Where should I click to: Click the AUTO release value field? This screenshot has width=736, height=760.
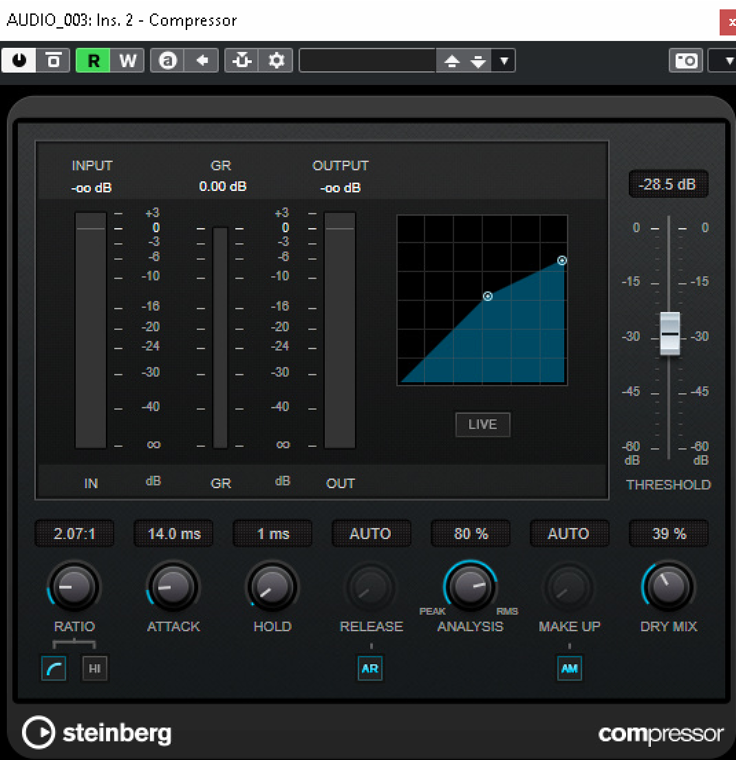click(371, 534)
